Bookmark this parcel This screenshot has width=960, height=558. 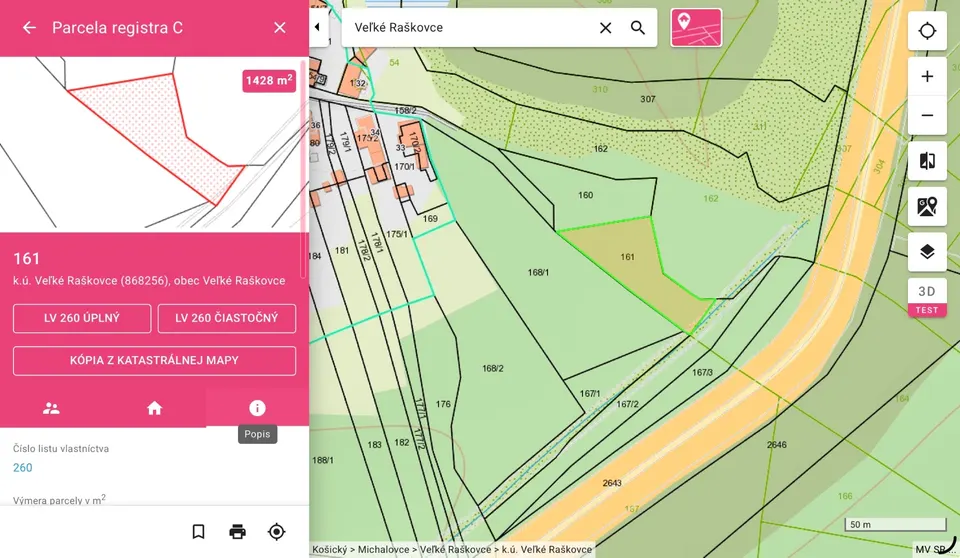click(x=198, y=532)
